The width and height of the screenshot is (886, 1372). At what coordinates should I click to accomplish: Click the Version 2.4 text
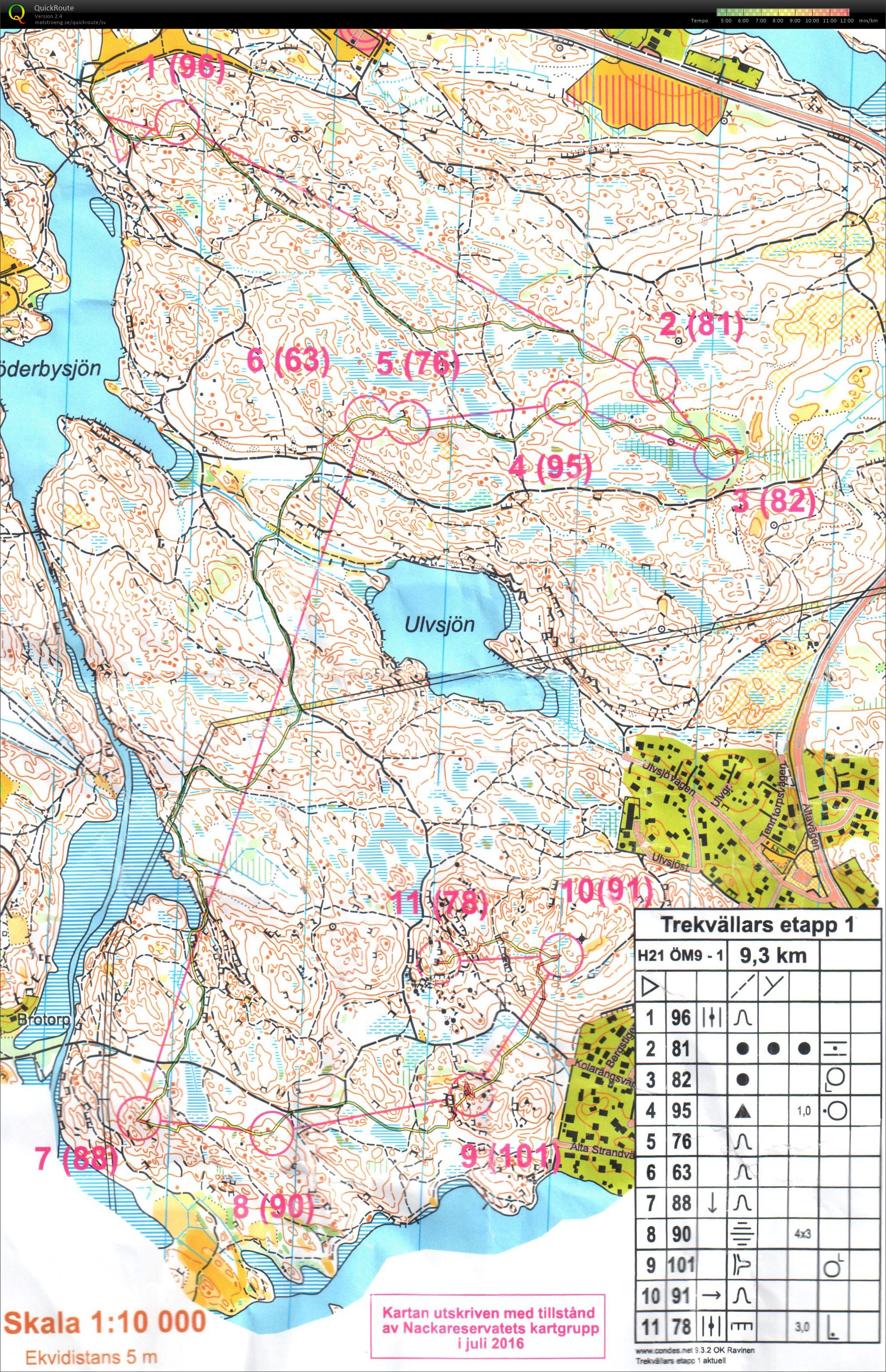pyautogui.click(x=48, y=15)
